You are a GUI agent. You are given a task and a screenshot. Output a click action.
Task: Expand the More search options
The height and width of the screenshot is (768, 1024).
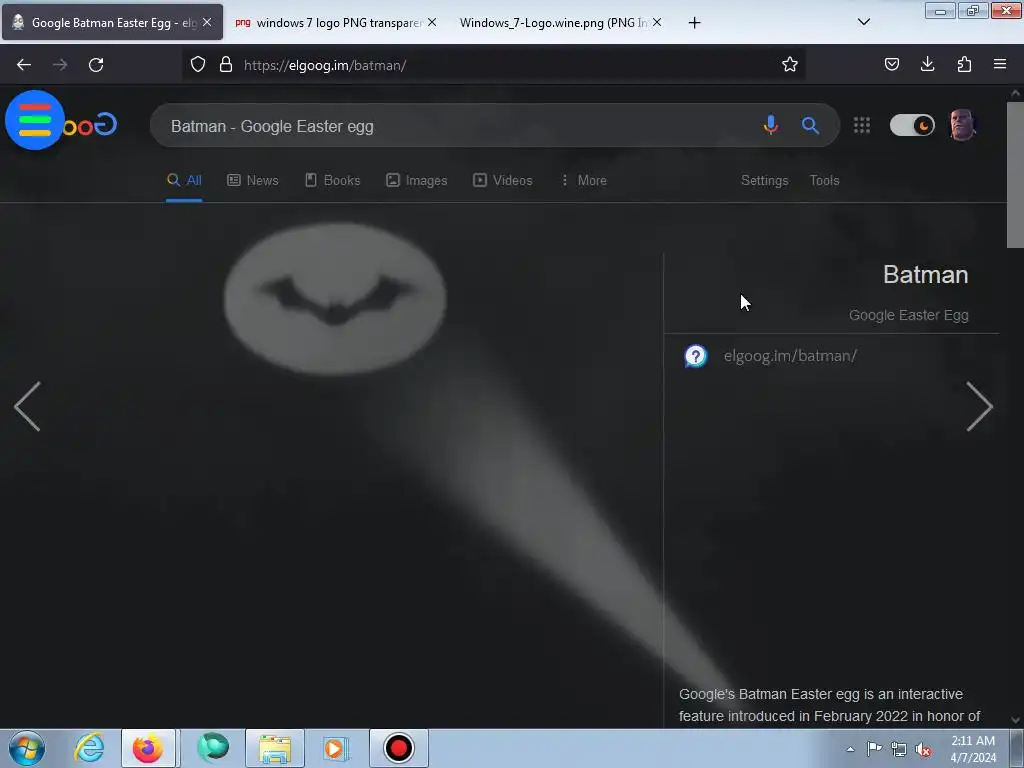click(583, 181)
